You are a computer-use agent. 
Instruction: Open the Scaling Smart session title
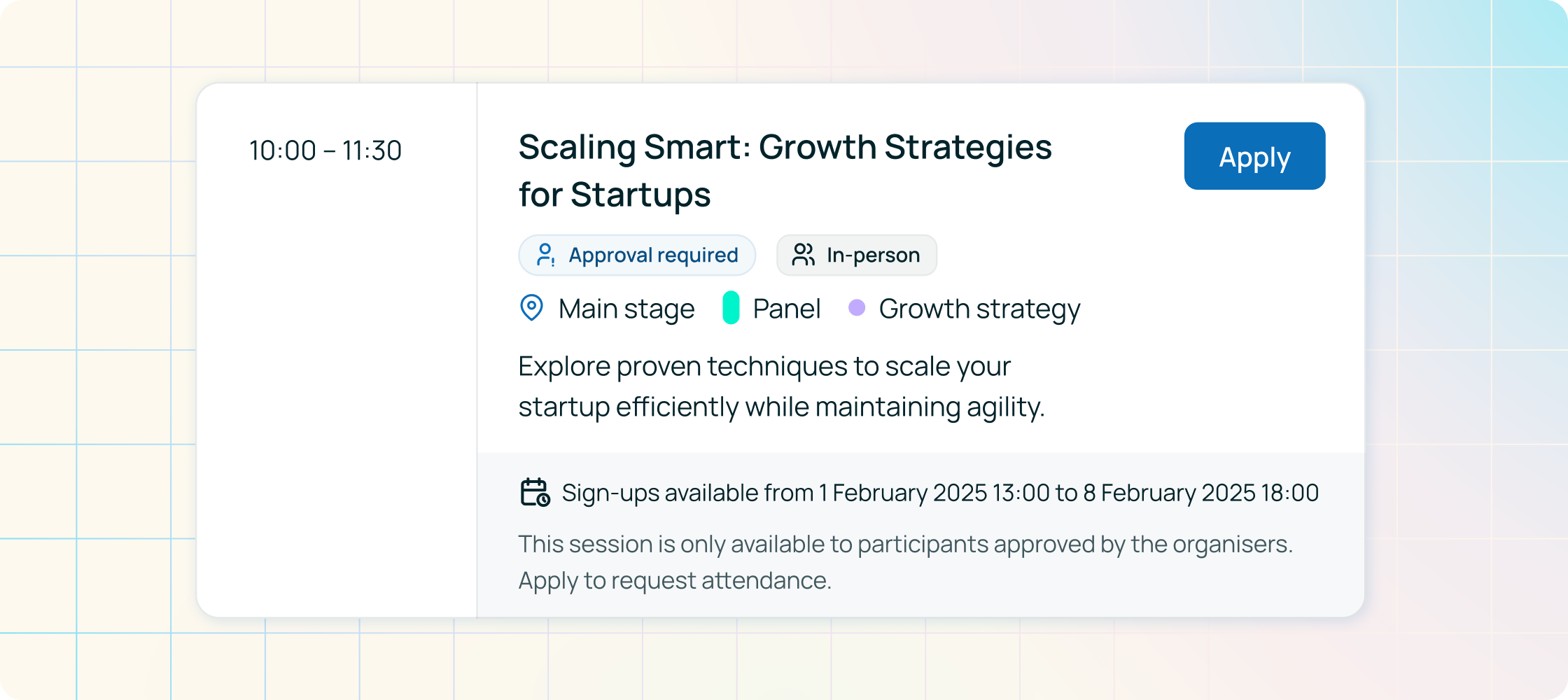point(785,170)
